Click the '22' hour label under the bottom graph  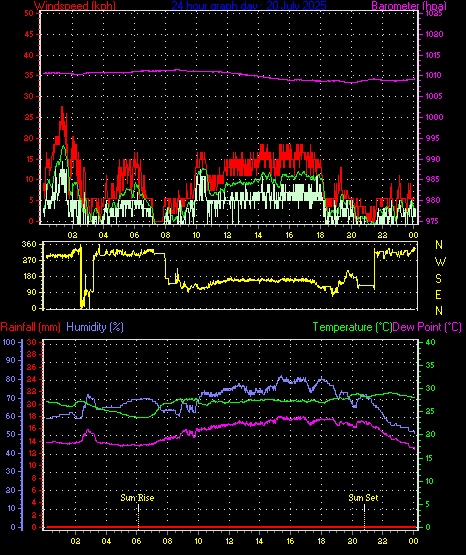[x=383, y=541]
